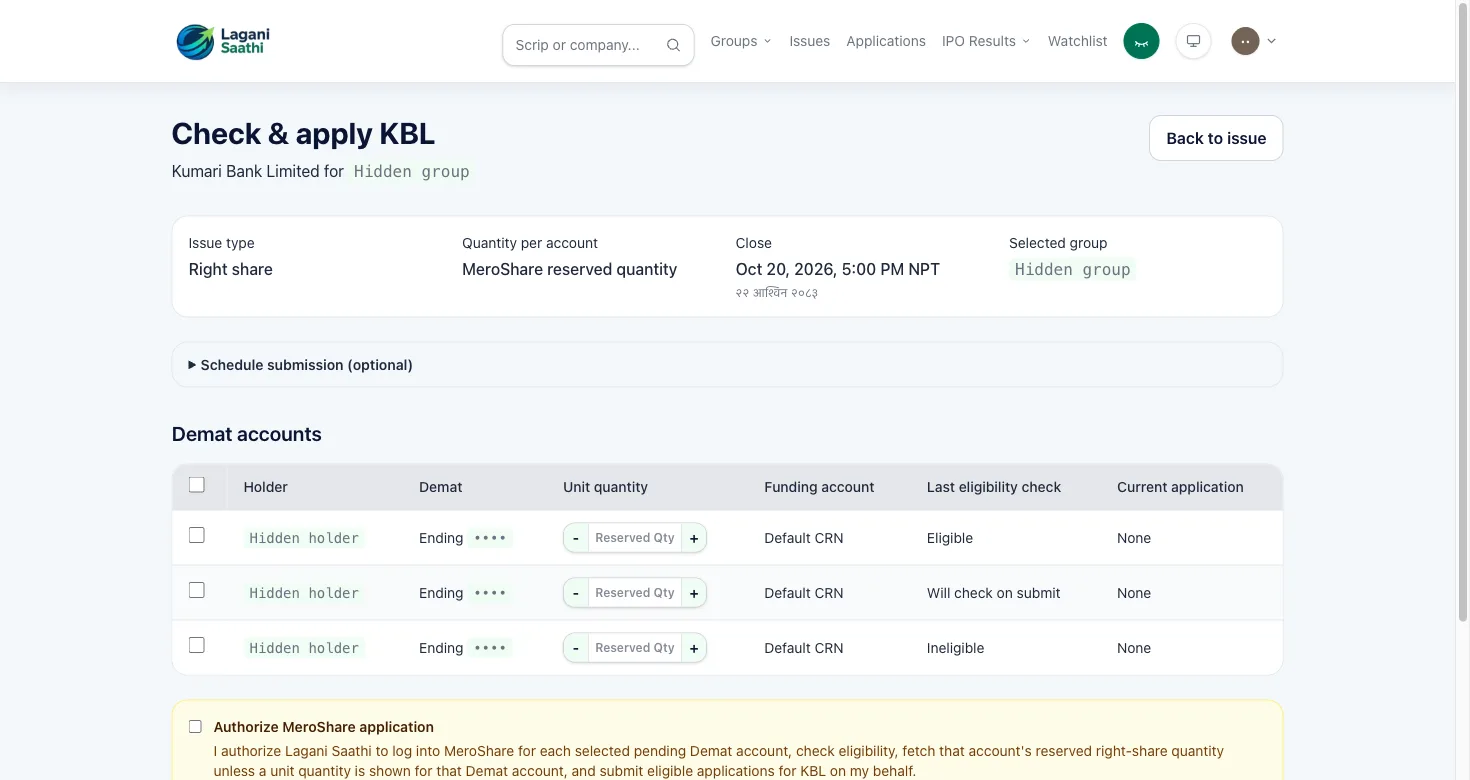Open the Applications page
This screenshot has height=780, width=1470.
coord(886,41)
